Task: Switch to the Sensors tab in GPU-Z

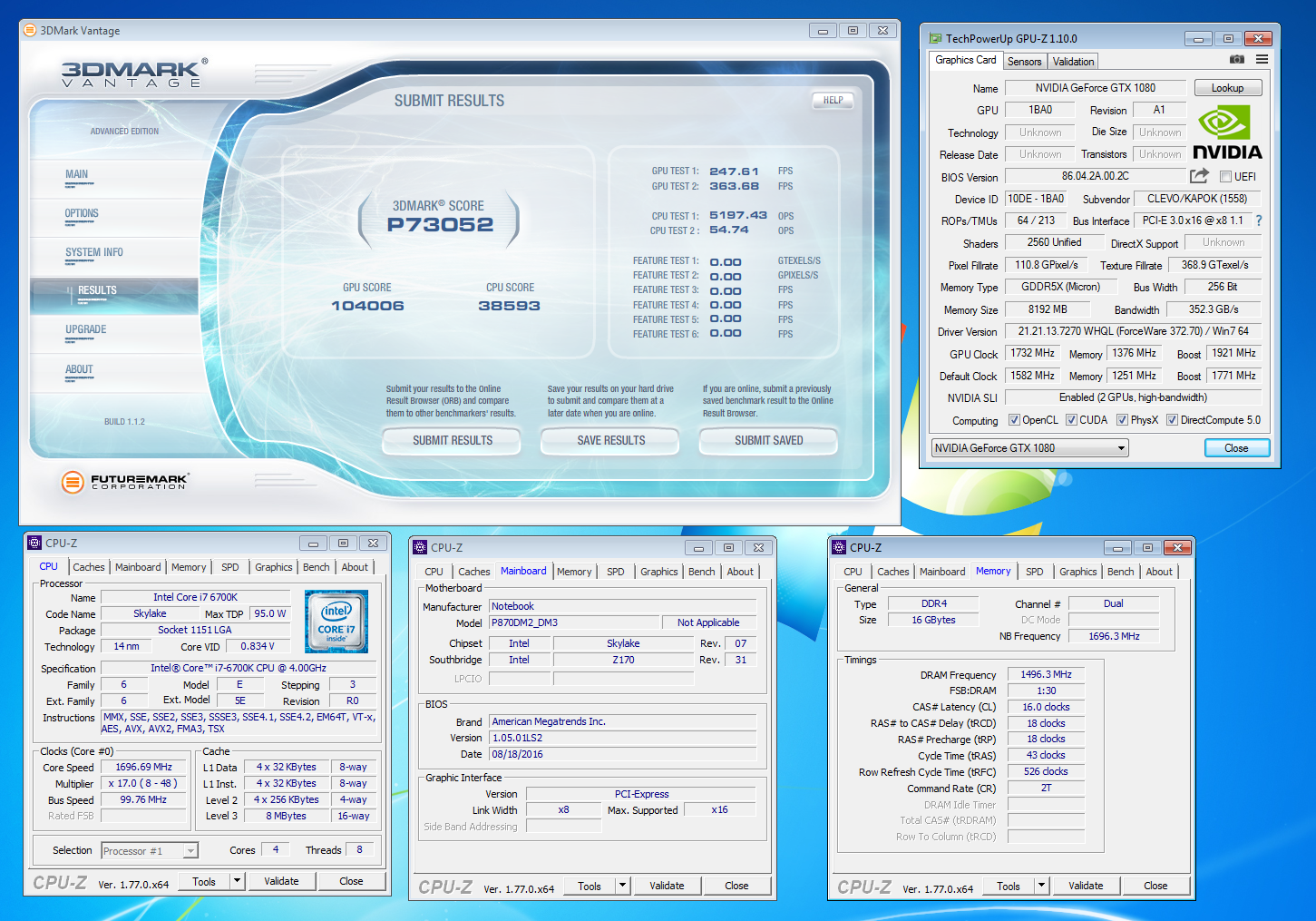Action: [1024, 62]
